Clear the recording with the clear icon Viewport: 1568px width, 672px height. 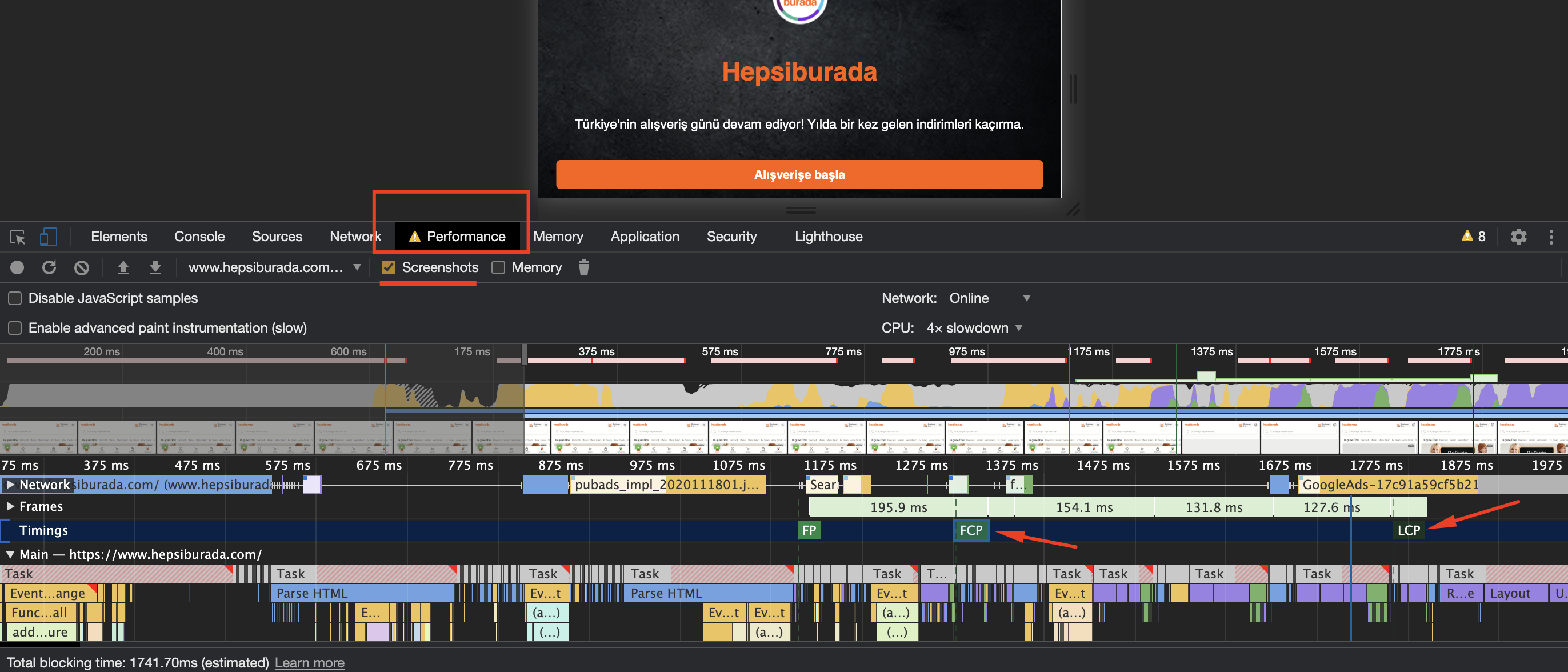pos(82,268)
